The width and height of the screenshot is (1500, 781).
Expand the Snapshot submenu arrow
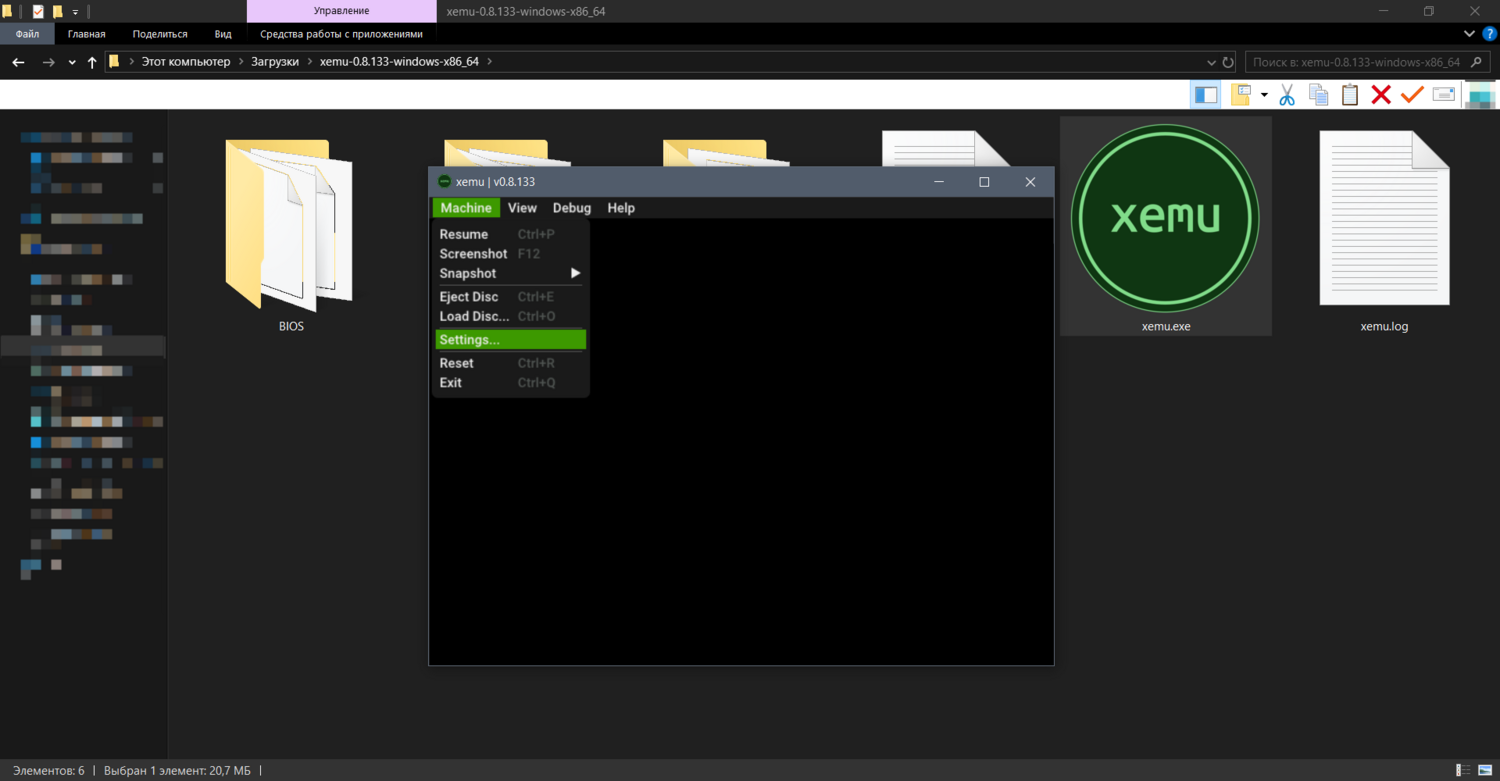click(x=575, y=273)
